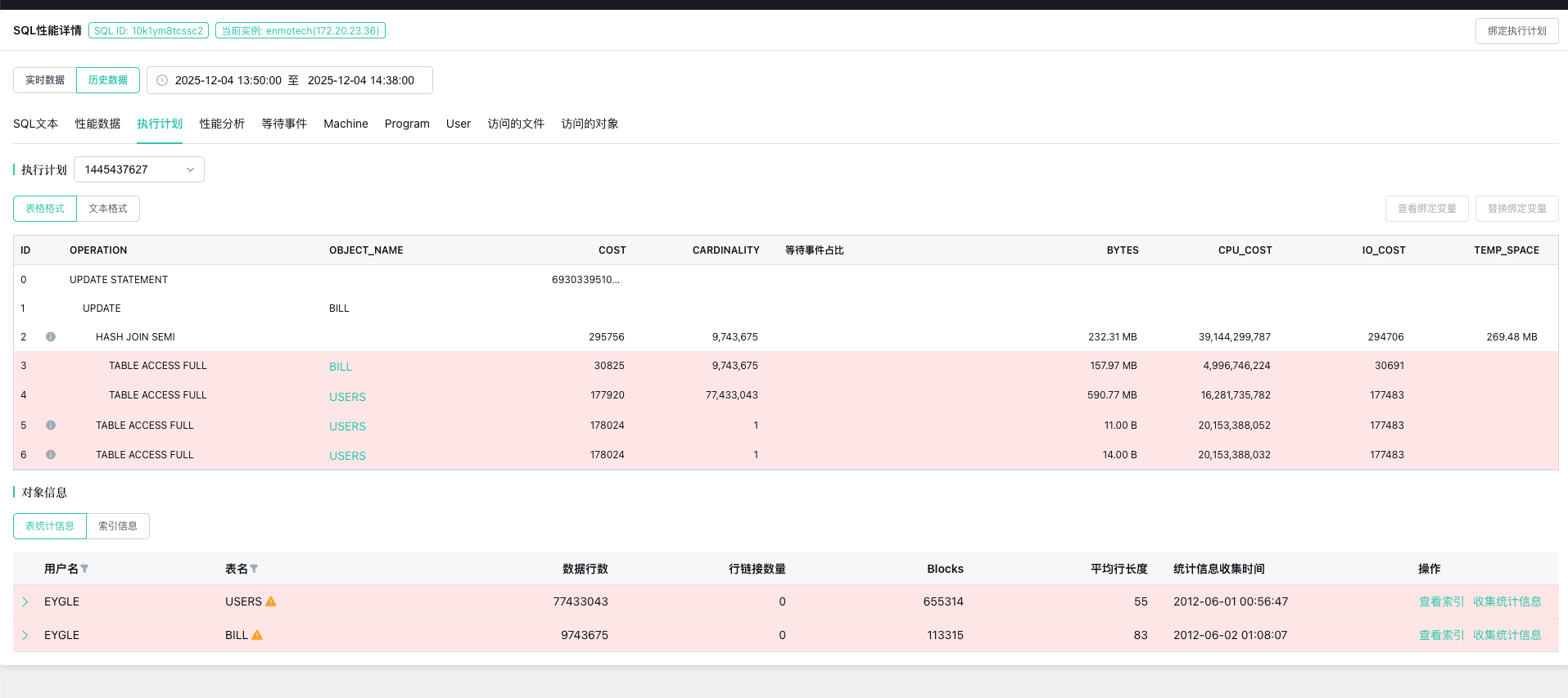This screenshot has width=1568, height=698.
Task: Show 表统计信息 for objects
Action: (50, 526)
